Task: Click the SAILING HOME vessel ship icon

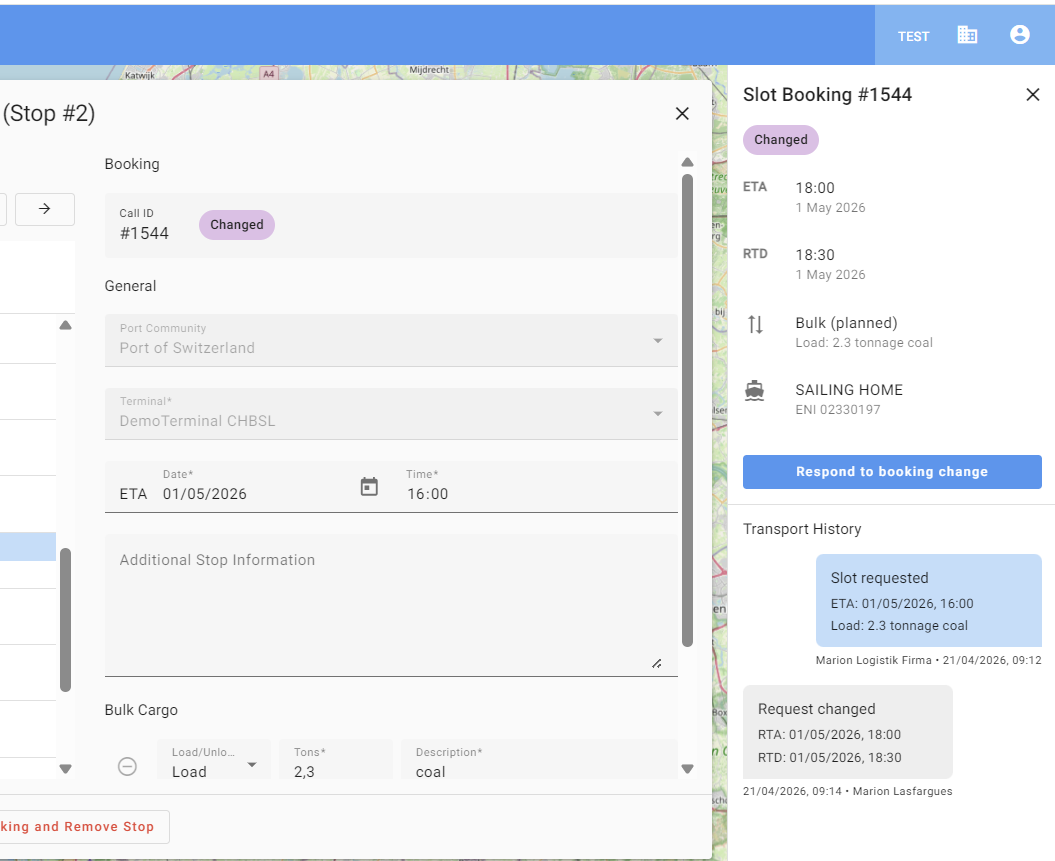Action: (755, 390)
